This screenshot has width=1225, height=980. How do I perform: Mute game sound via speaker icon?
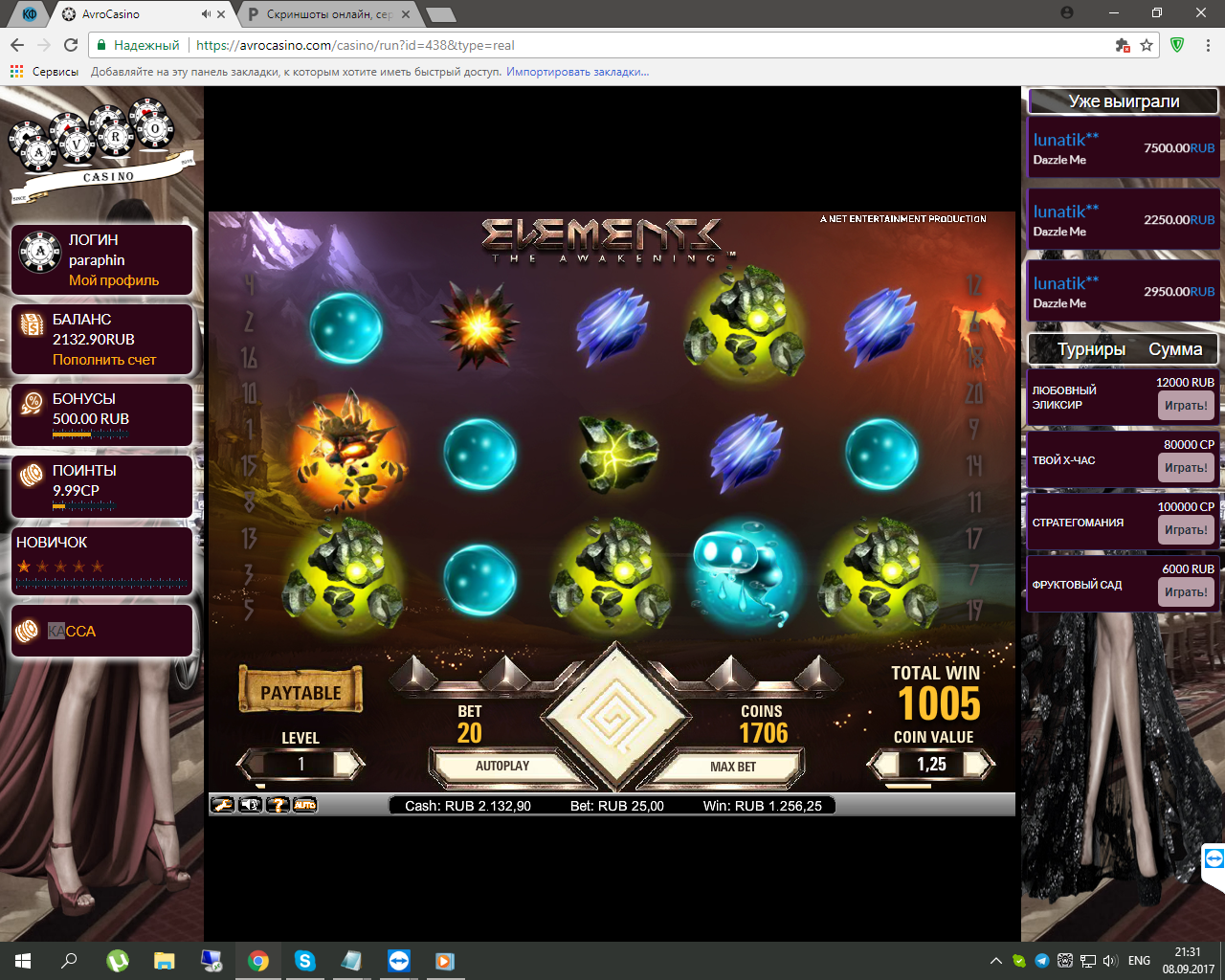pyautogui.click(x=250, y=805)
